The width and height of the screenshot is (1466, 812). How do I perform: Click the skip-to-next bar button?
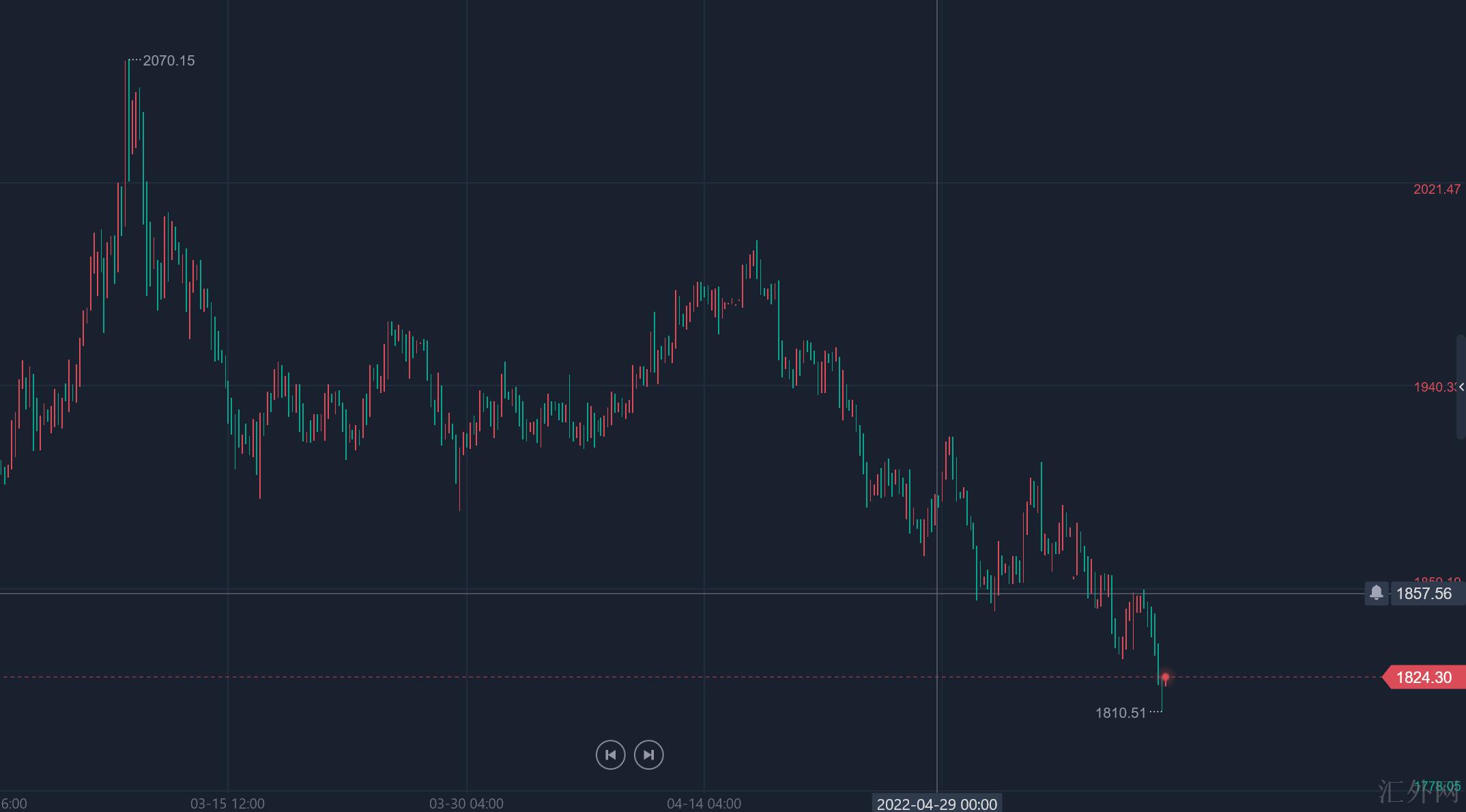648,755
